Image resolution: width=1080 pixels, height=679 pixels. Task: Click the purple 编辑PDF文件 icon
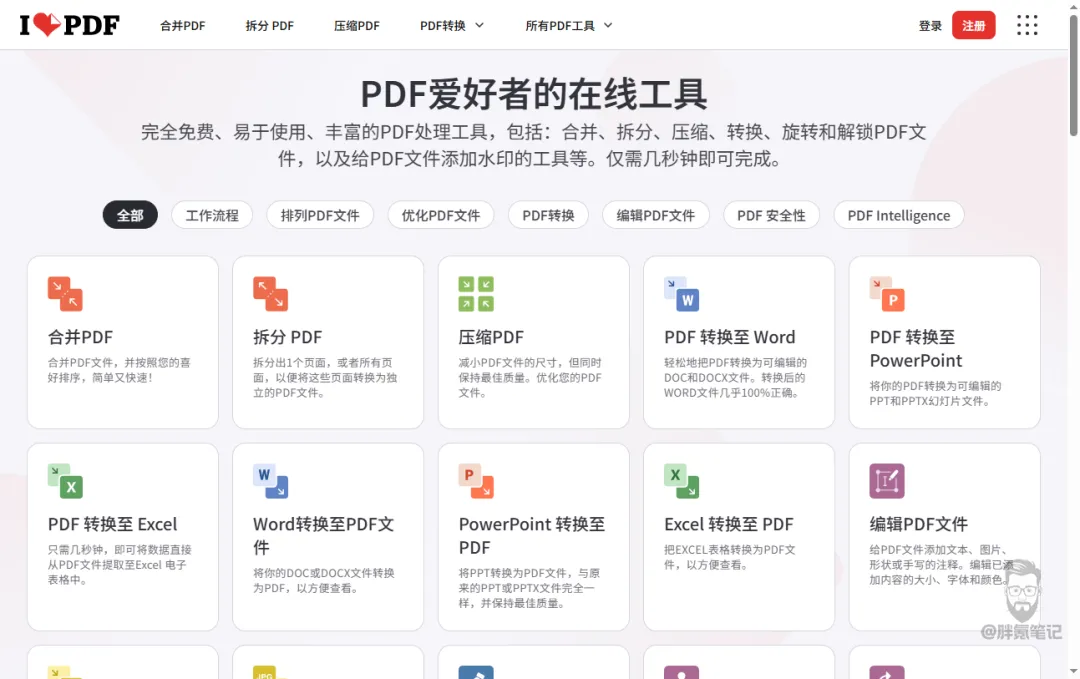[x=887, y=481]
